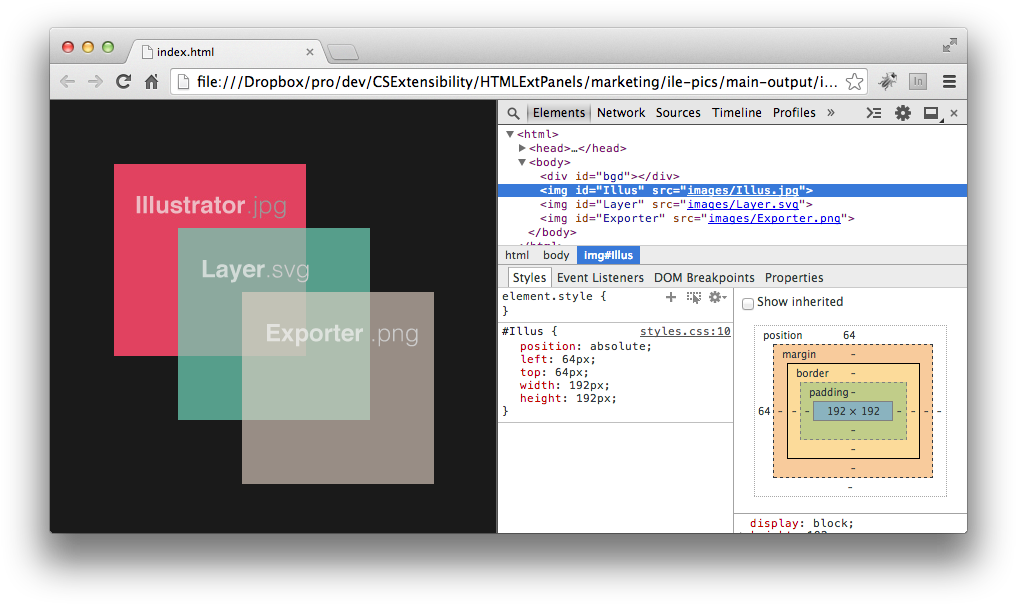The height and width of the screenshot is (604, 1016).
Task: Click 192 × 192 content box
Action: [853, 411]
